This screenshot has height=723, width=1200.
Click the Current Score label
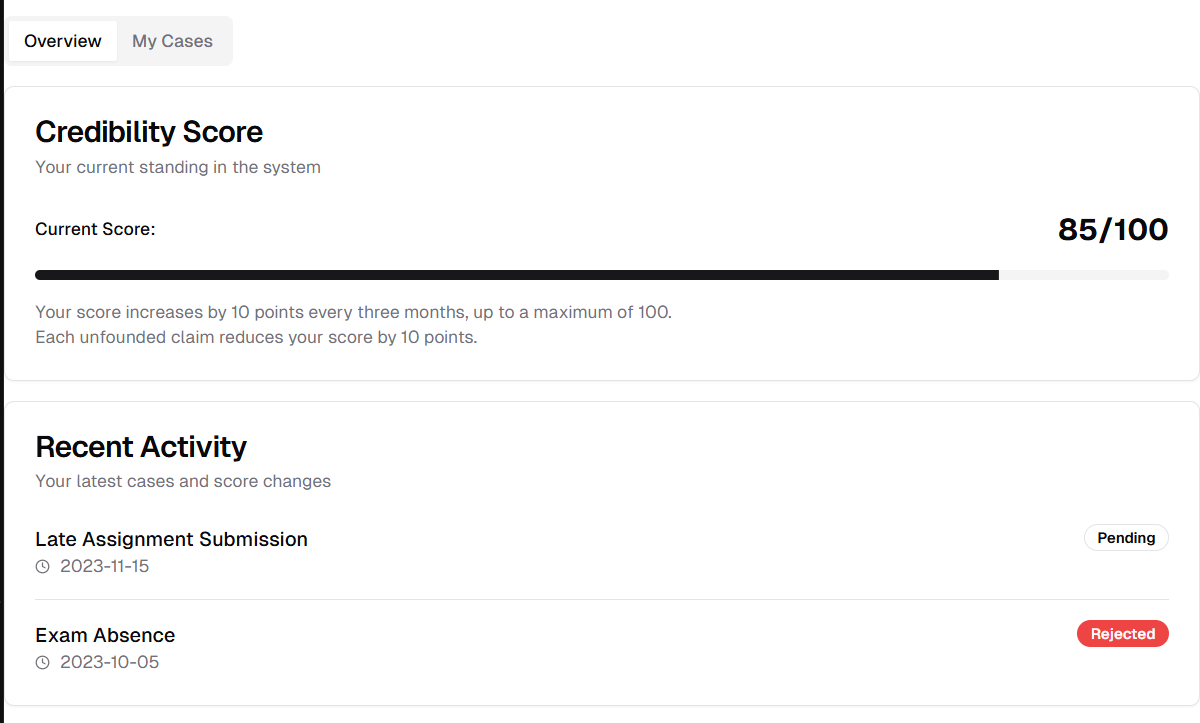click(x=95, y=229)
